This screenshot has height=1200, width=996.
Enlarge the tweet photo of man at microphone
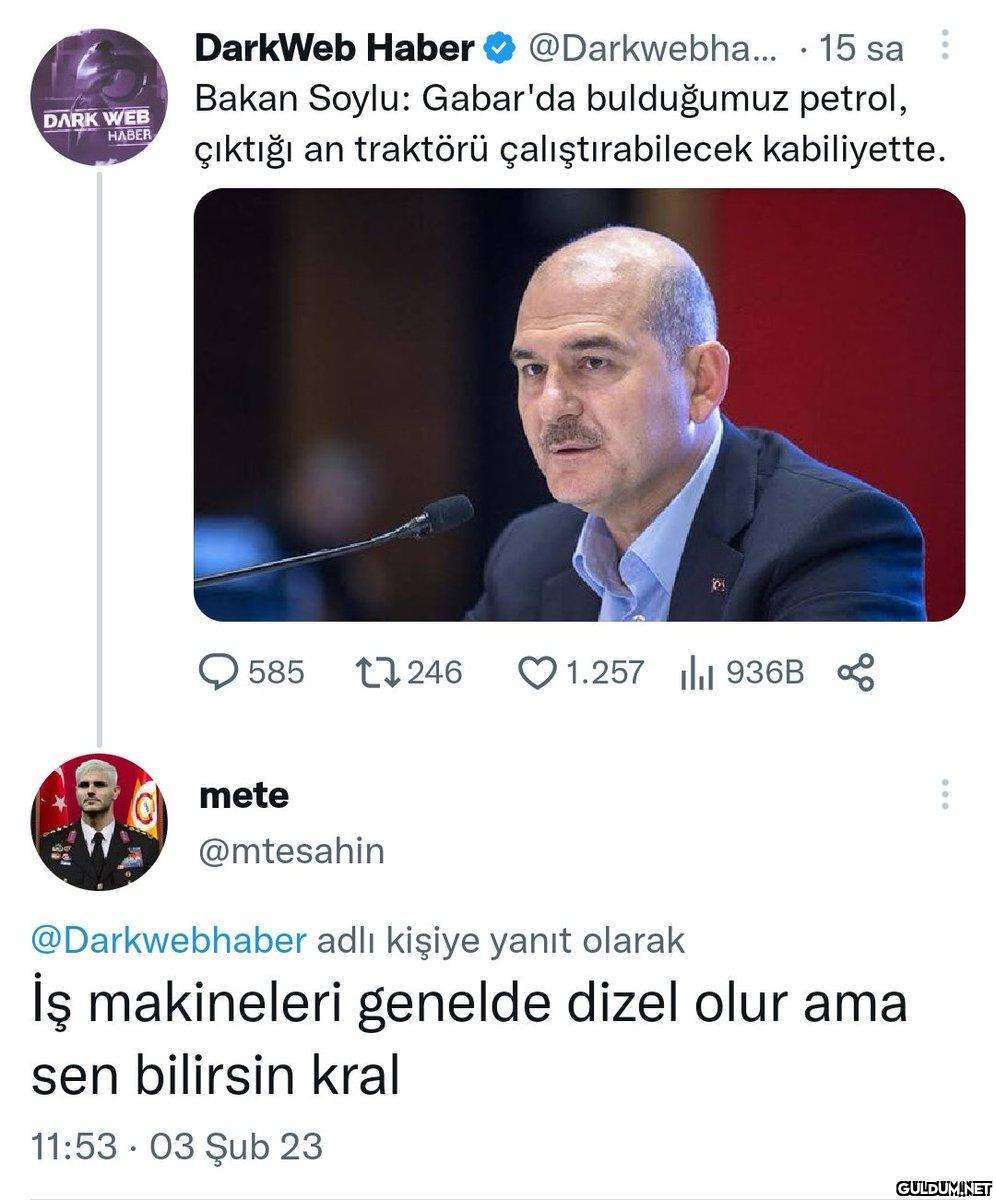click(x=579, y=405)
